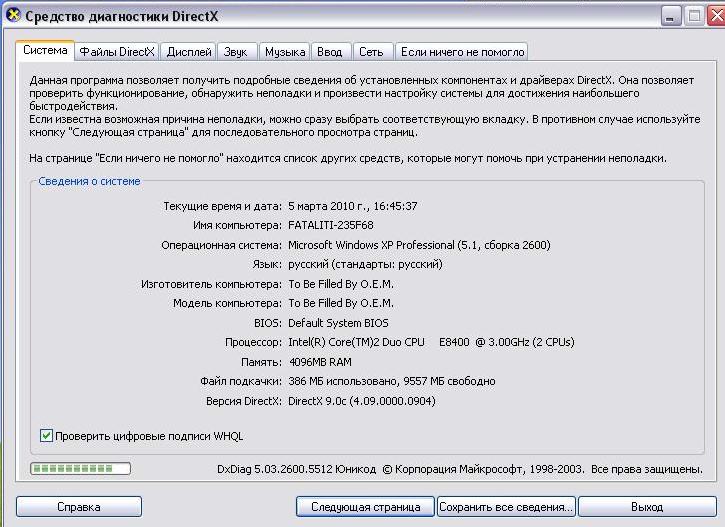
Task: Click memory value 4096MB RAM
Action: [320, 362]
